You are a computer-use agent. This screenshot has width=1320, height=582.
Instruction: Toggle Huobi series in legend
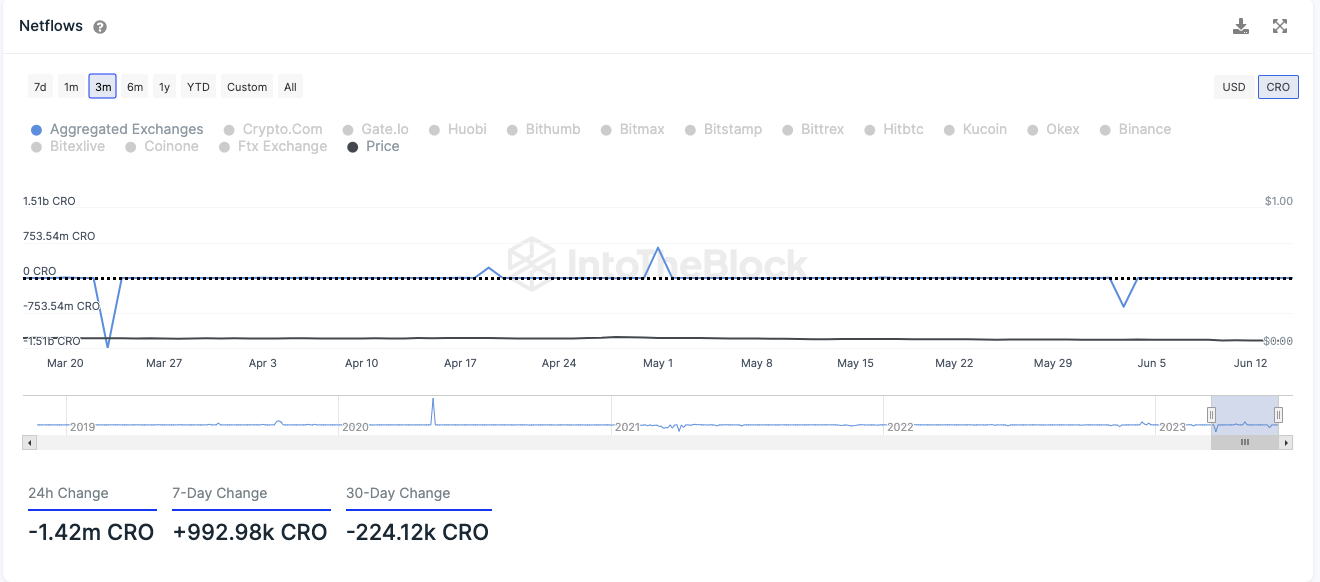pos(458,129)
